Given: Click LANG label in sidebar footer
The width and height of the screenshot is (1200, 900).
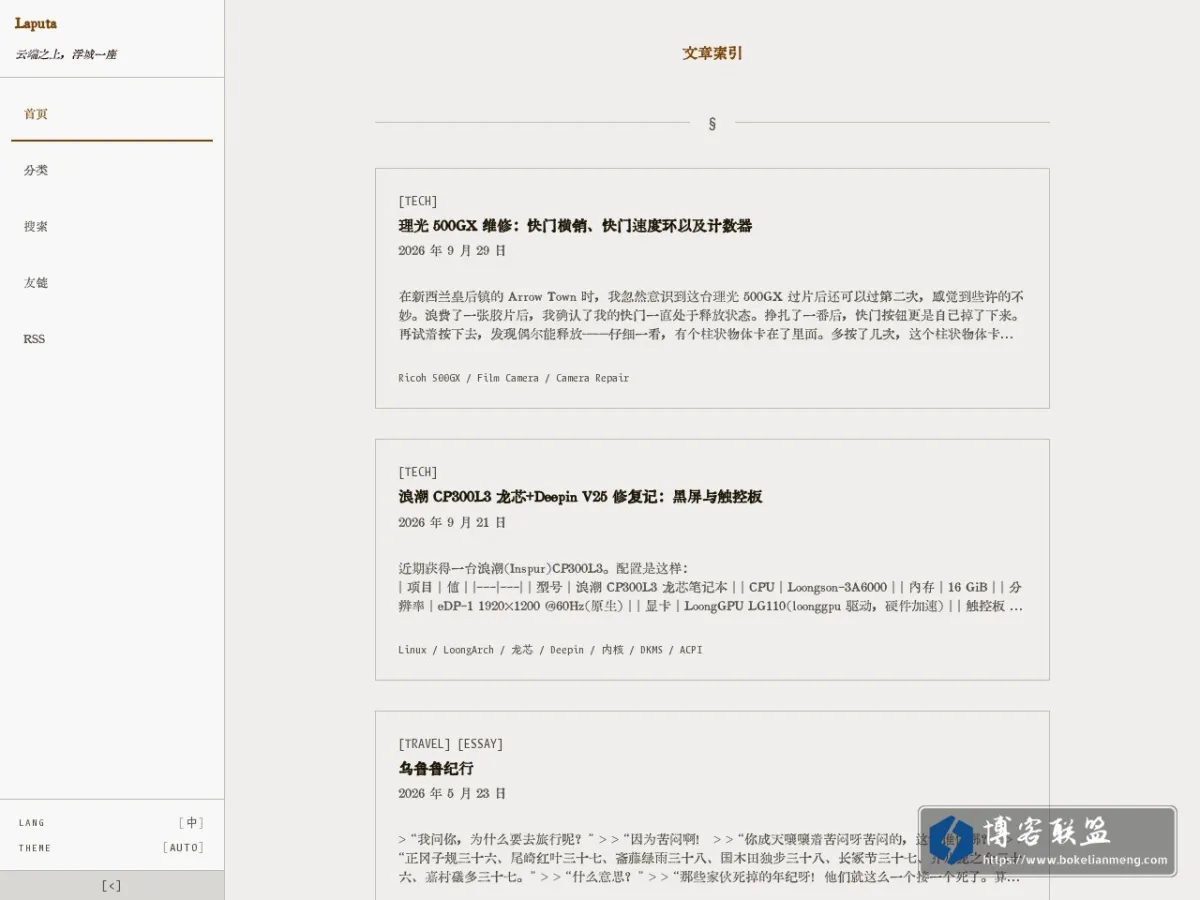Looking at the screenshot, I should [32, 823].
